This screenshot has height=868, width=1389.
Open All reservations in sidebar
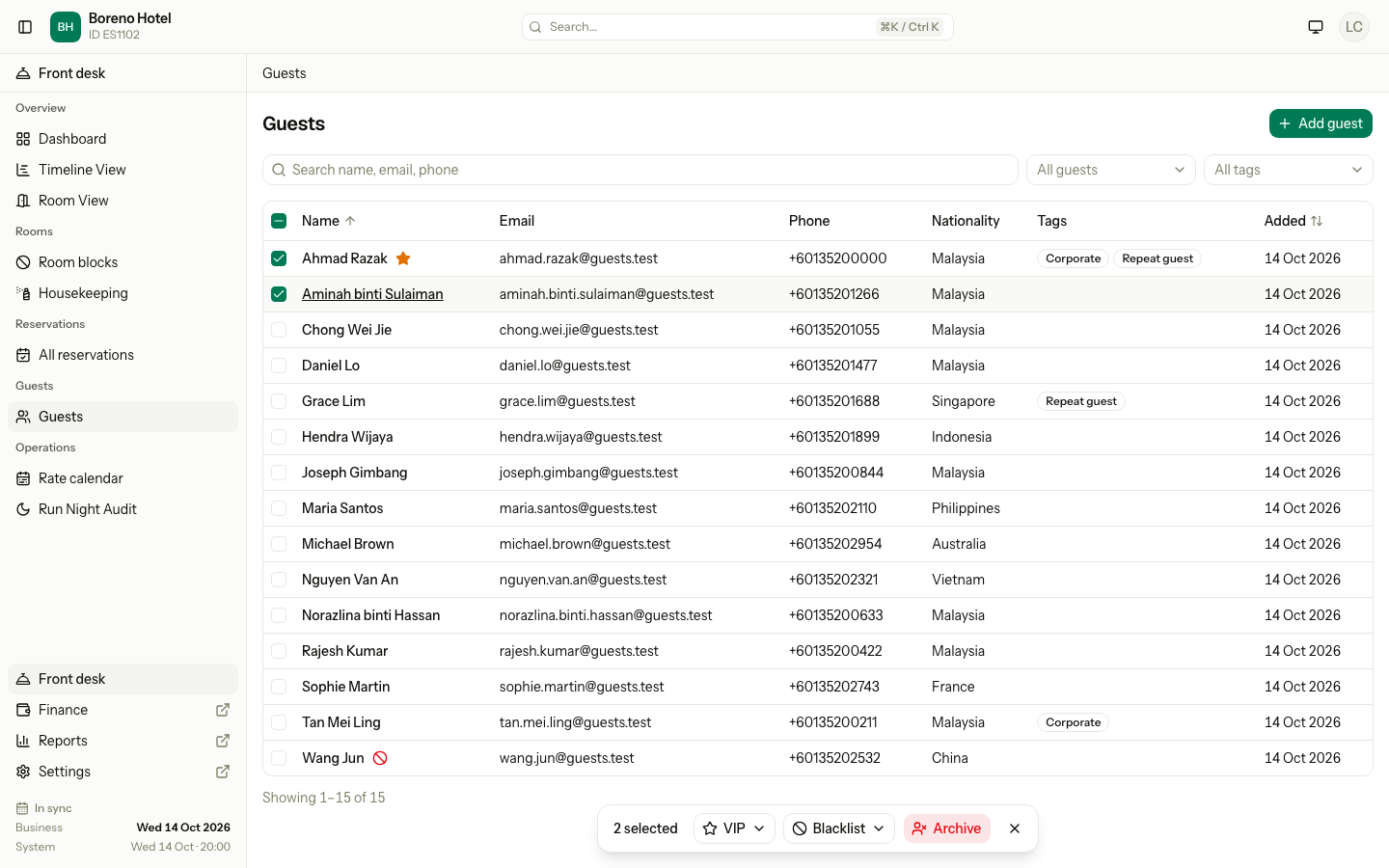coord(123,355)
